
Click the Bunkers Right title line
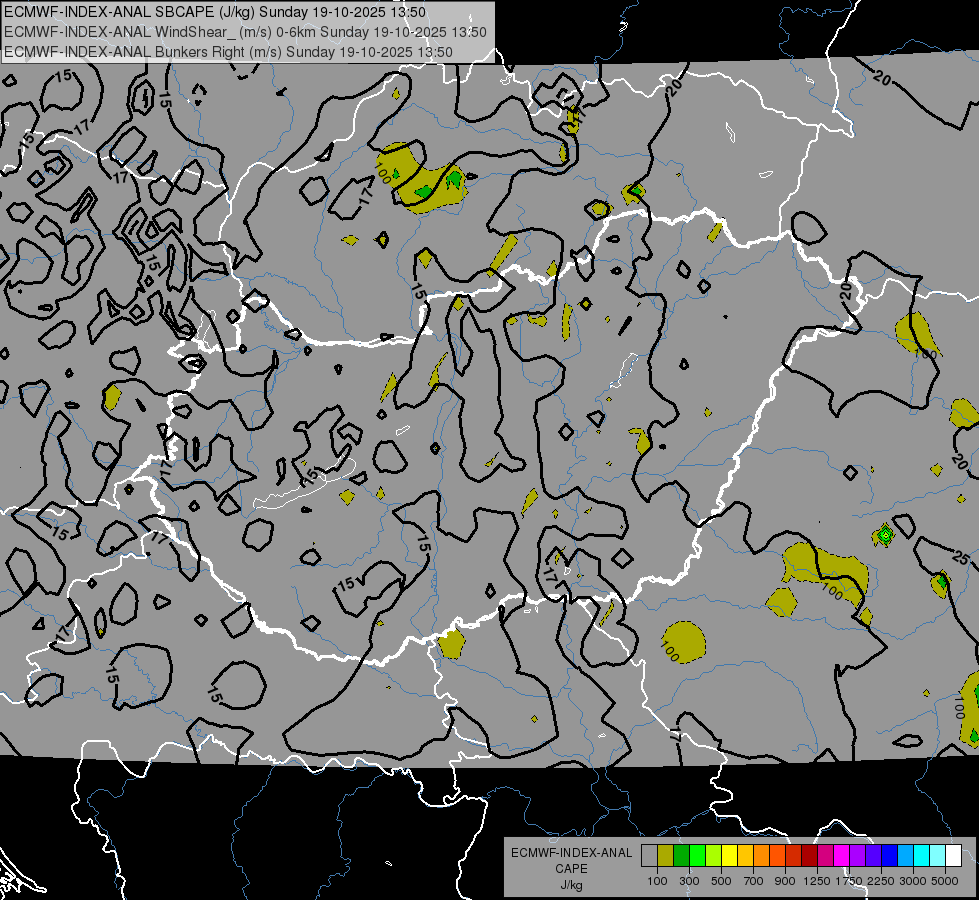pyautogui.click(x=228, y=52)
